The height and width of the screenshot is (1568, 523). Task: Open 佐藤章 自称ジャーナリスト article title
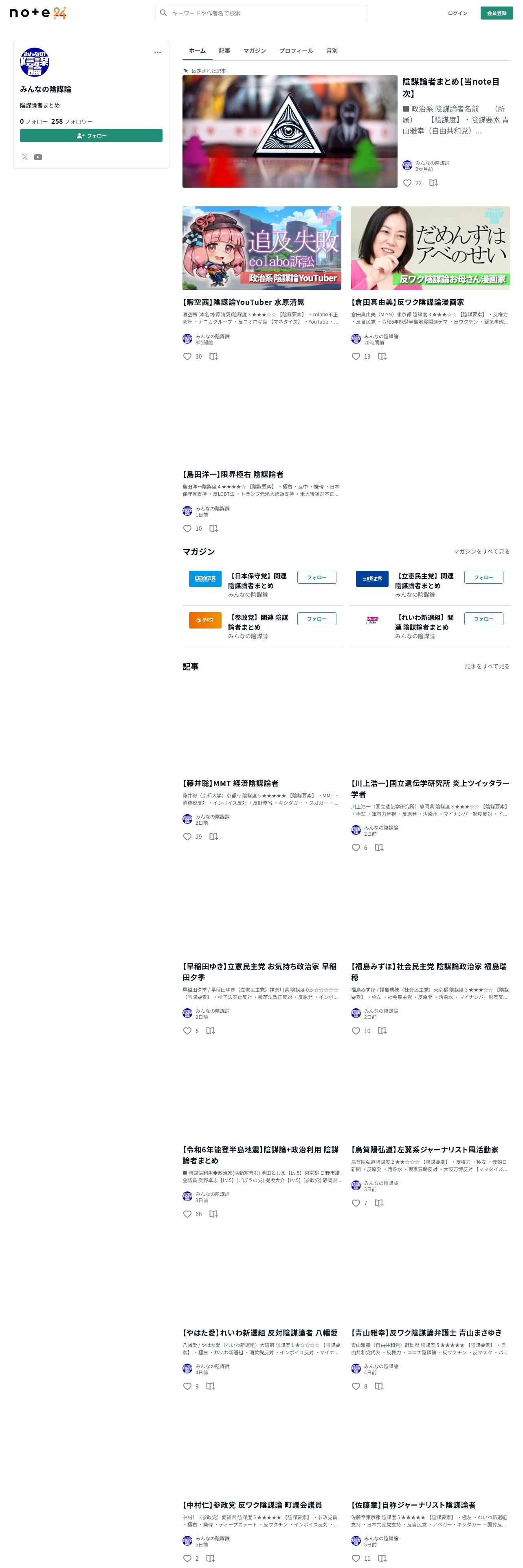tap(413, 1505)
